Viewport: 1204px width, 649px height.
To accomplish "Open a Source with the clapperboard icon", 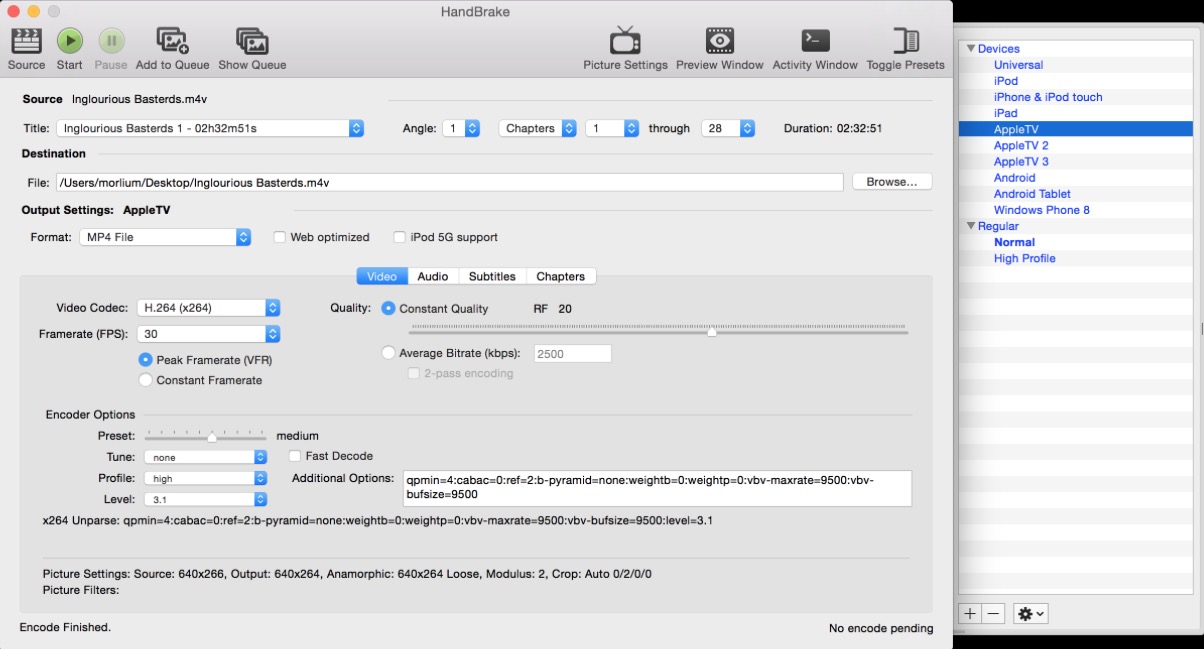I will 26,41.
